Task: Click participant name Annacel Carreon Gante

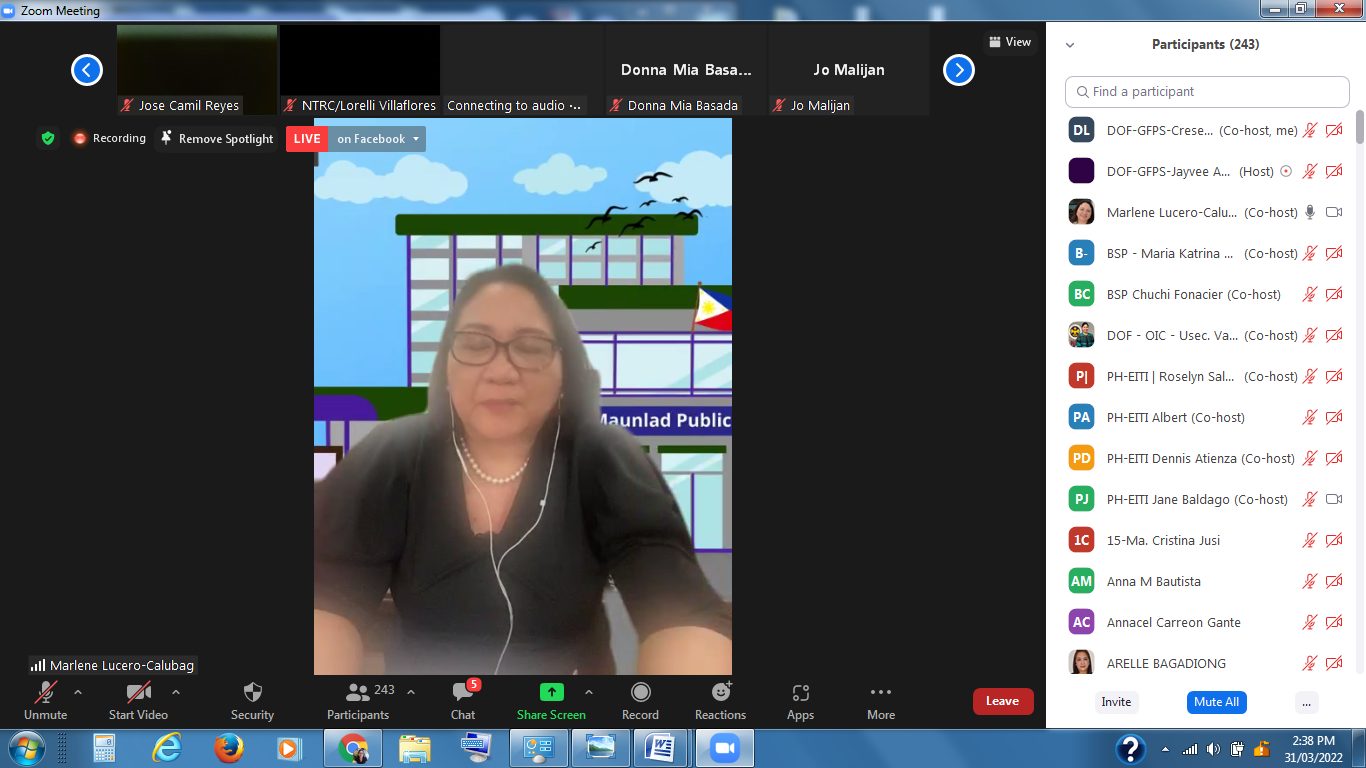Action: pos(1173,622)
